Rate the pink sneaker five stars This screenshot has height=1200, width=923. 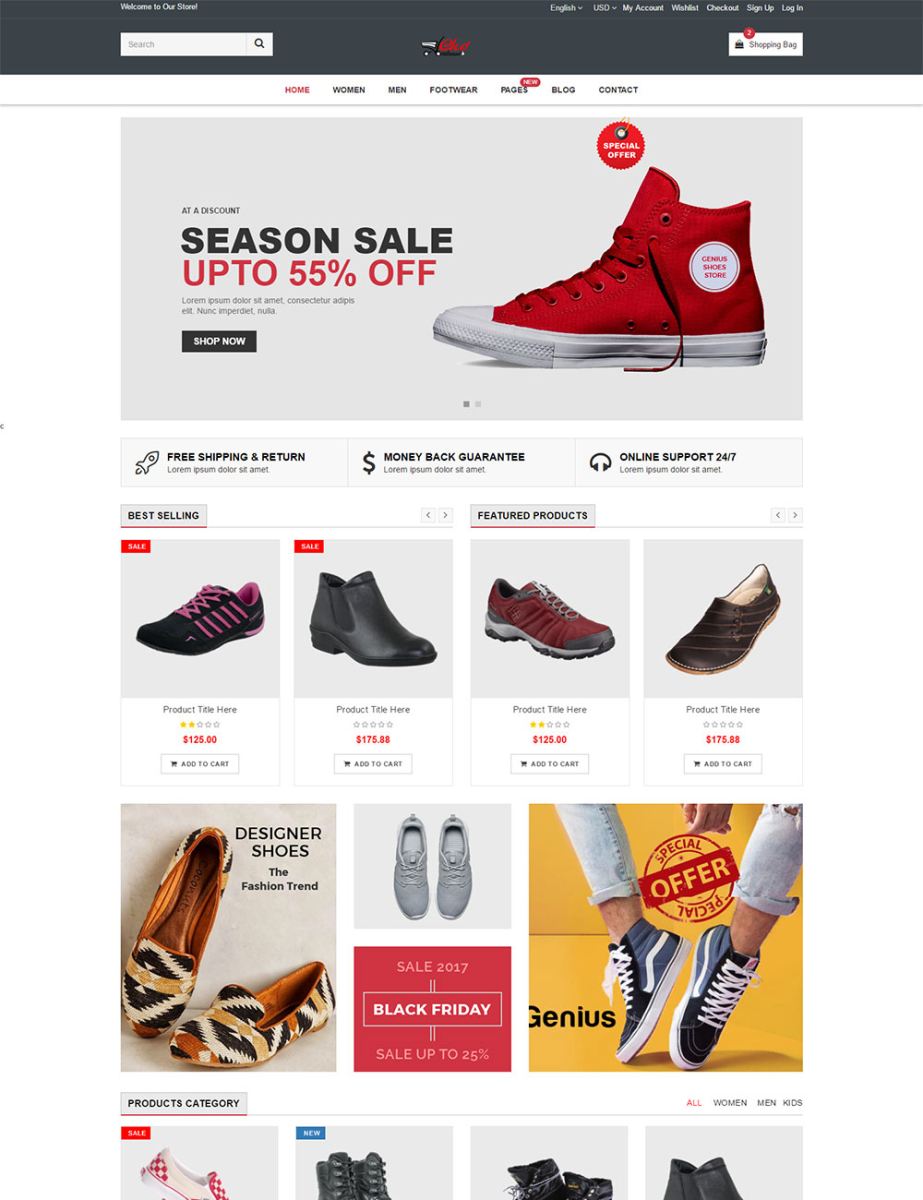click(x=217, y=724)
